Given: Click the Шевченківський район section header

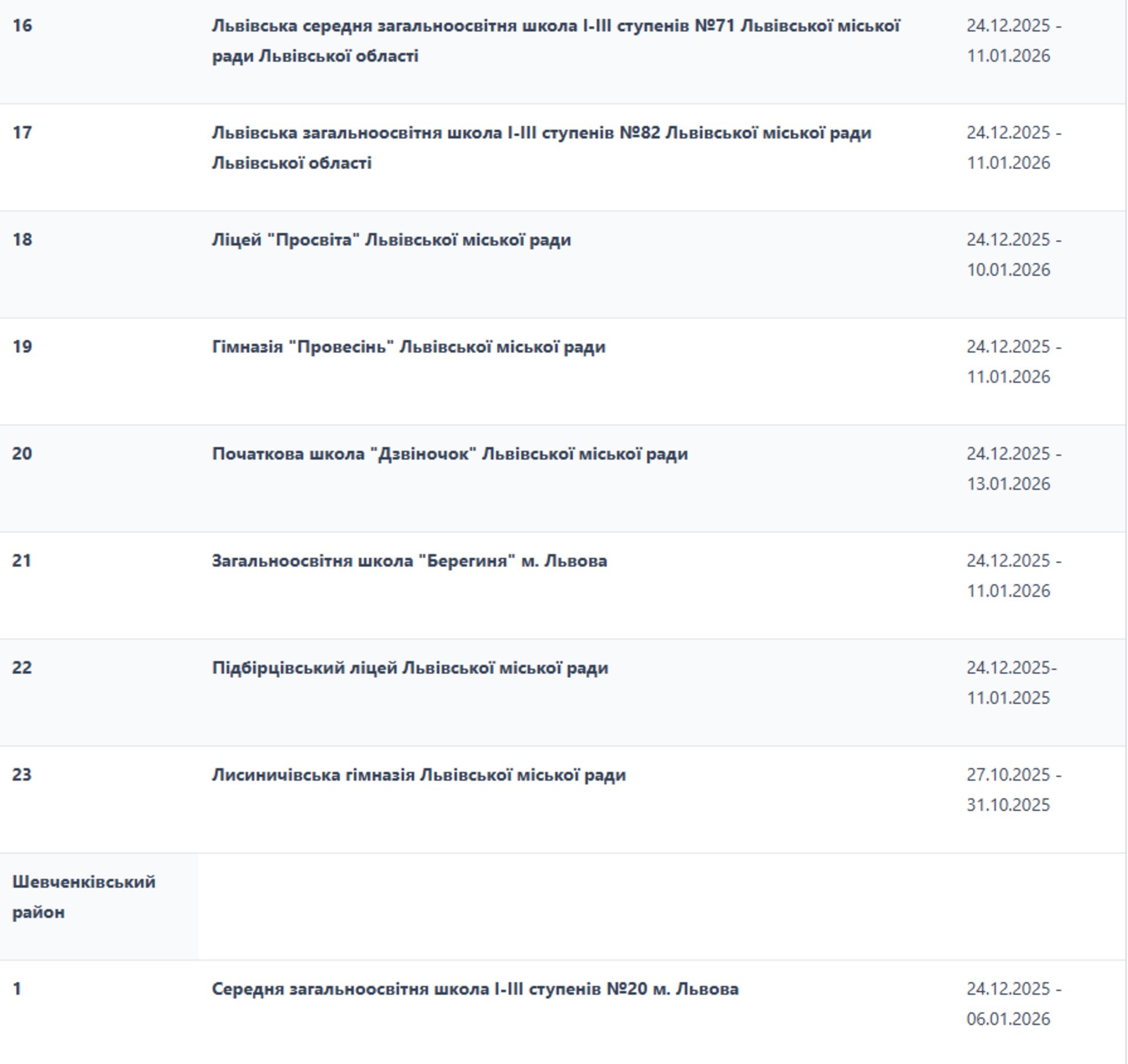Looking at the screenshot, I should [83, 897].
